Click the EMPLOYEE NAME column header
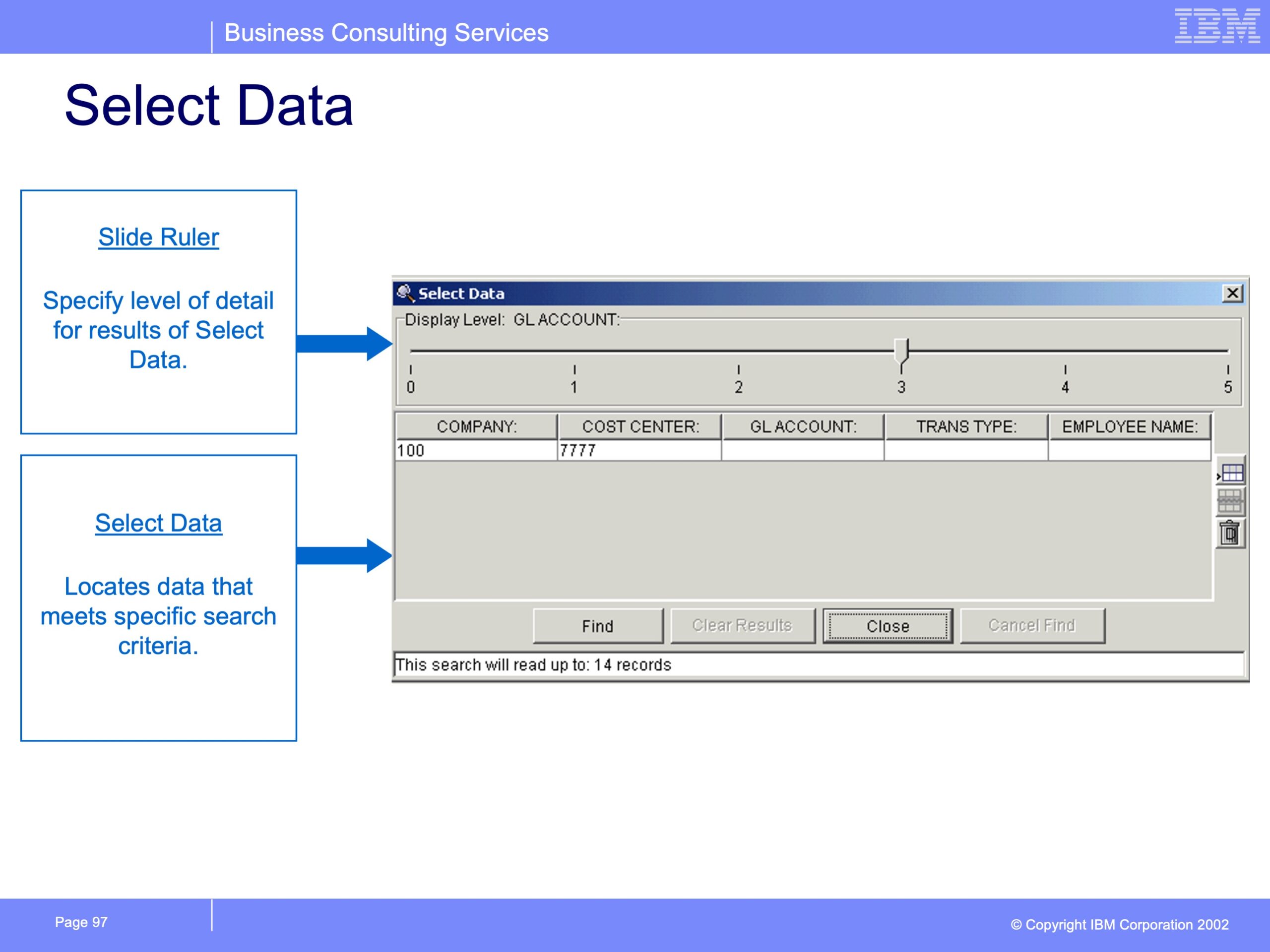This screenshot has width=1270, height=952. click(x=1130, y=426)
